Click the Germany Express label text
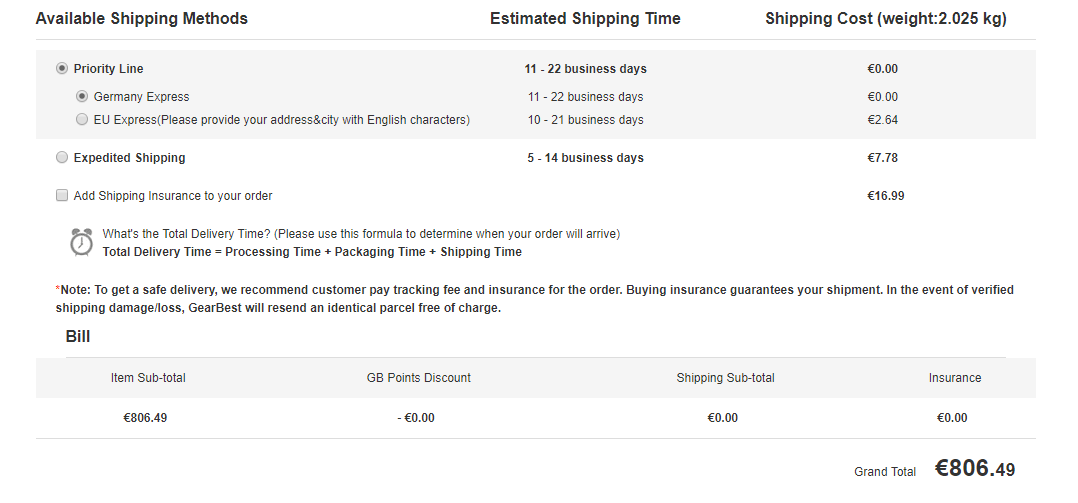Screen dimensions: 1078x503 tap(141, 97)
